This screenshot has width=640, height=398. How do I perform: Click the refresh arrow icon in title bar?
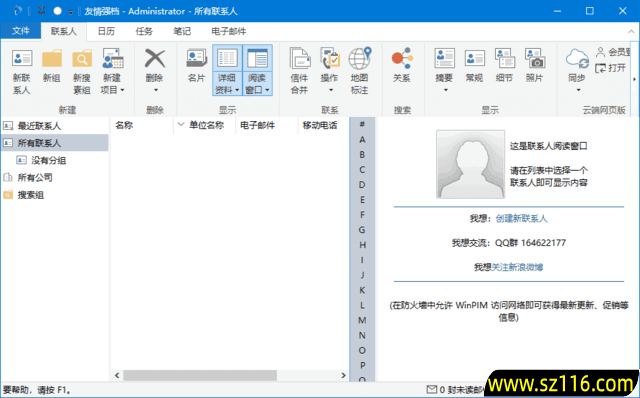tap(18, 11)
